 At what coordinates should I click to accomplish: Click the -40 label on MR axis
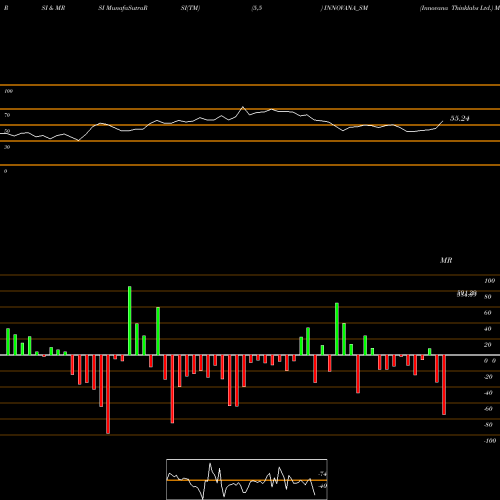488,393
